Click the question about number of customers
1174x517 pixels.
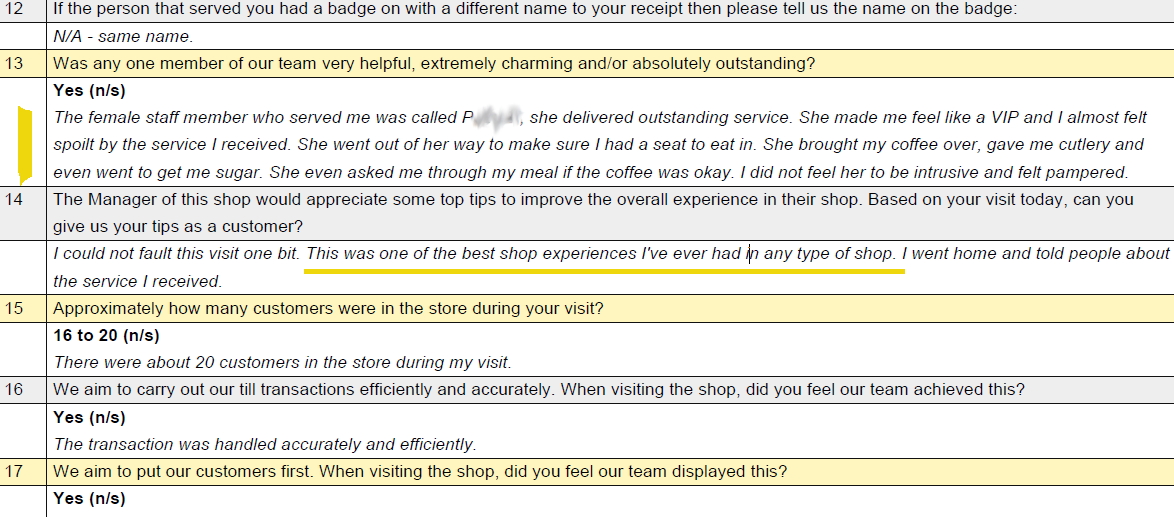[x=327, y=308]
